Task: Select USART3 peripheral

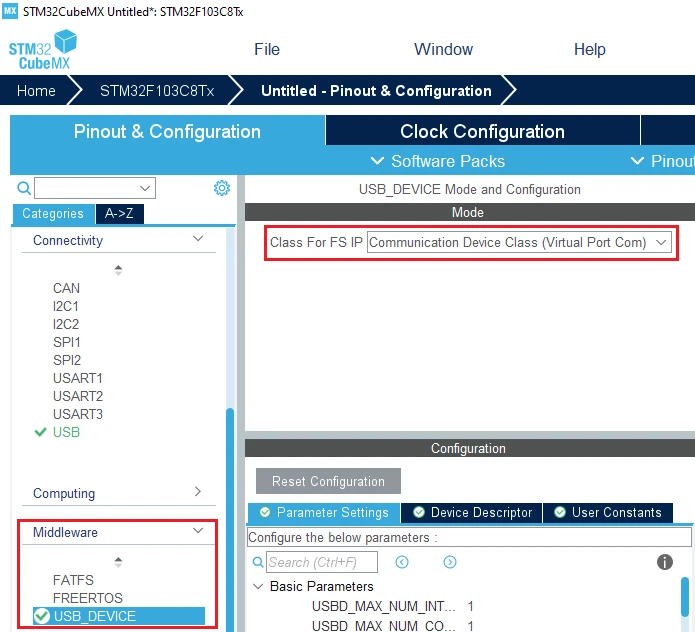Action: point(78,414)
